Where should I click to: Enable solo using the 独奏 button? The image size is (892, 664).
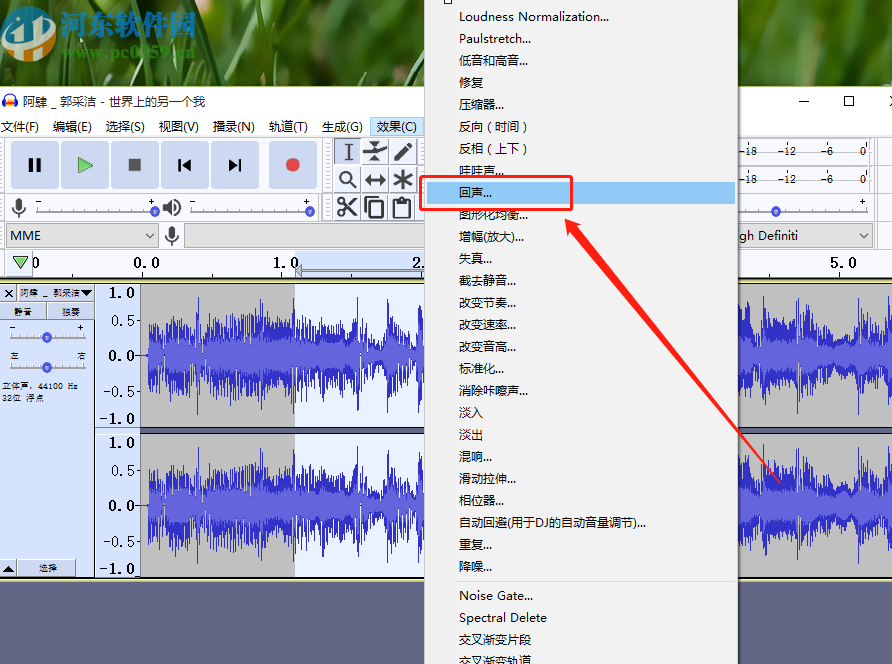pyautogui.click(x=72, y=311)
